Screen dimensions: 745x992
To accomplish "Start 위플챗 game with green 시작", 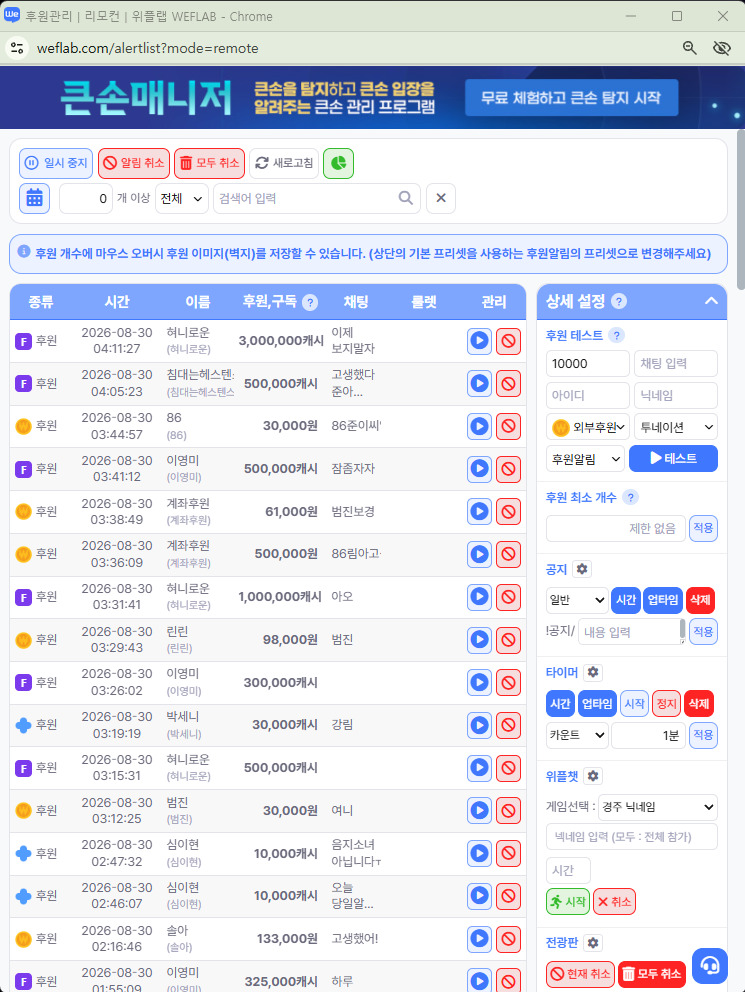I will point(568,902).
